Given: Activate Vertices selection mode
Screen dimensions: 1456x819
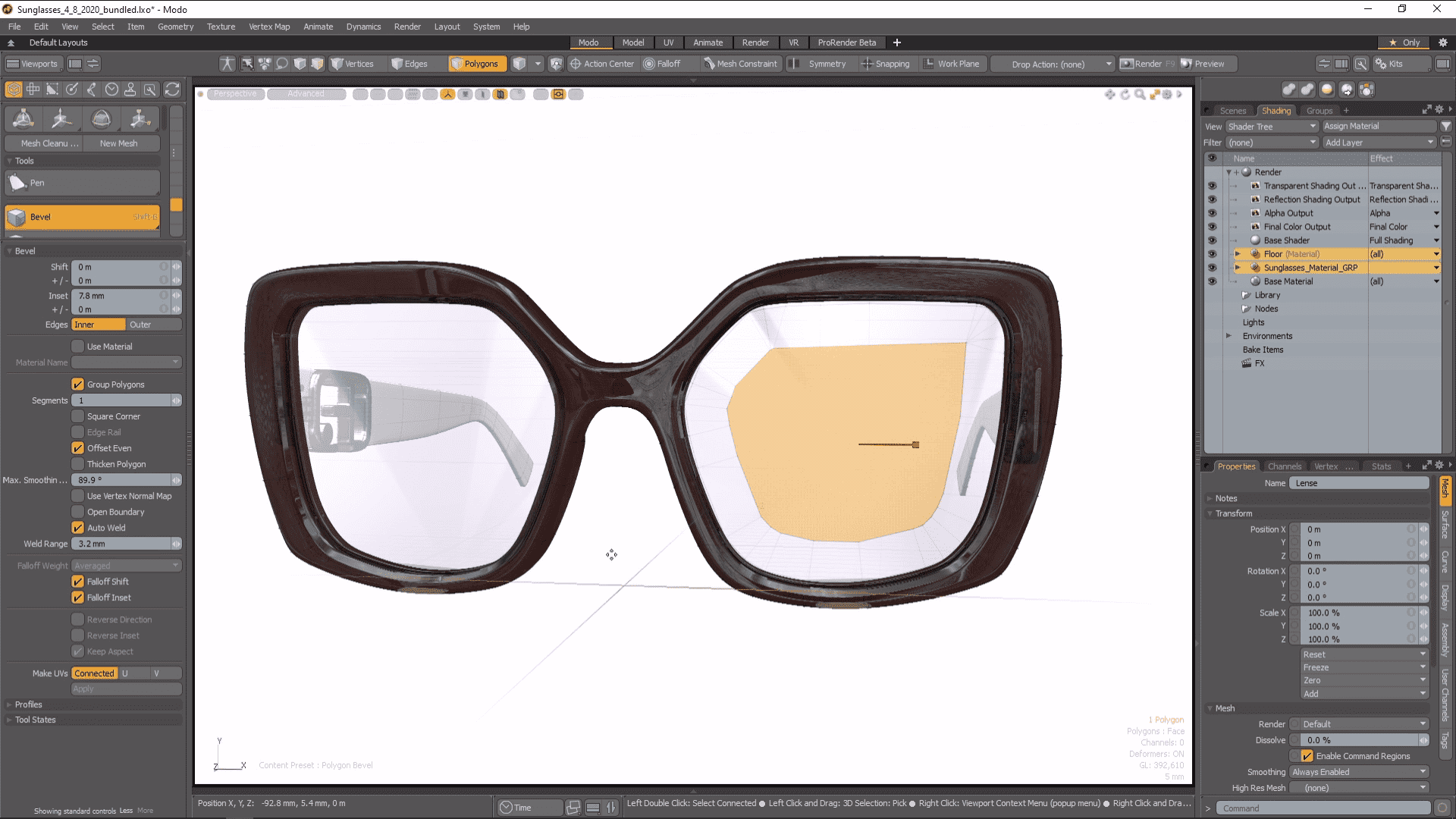Looking at the screenshot, I should (x=353, y=64).
